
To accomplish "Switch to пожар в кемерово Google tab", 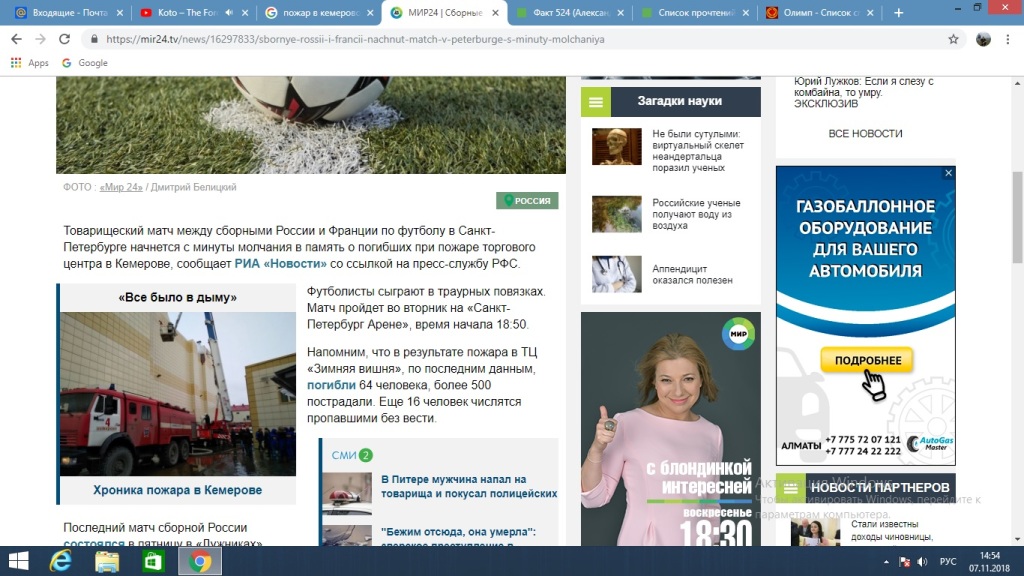I will click(319, 12).
